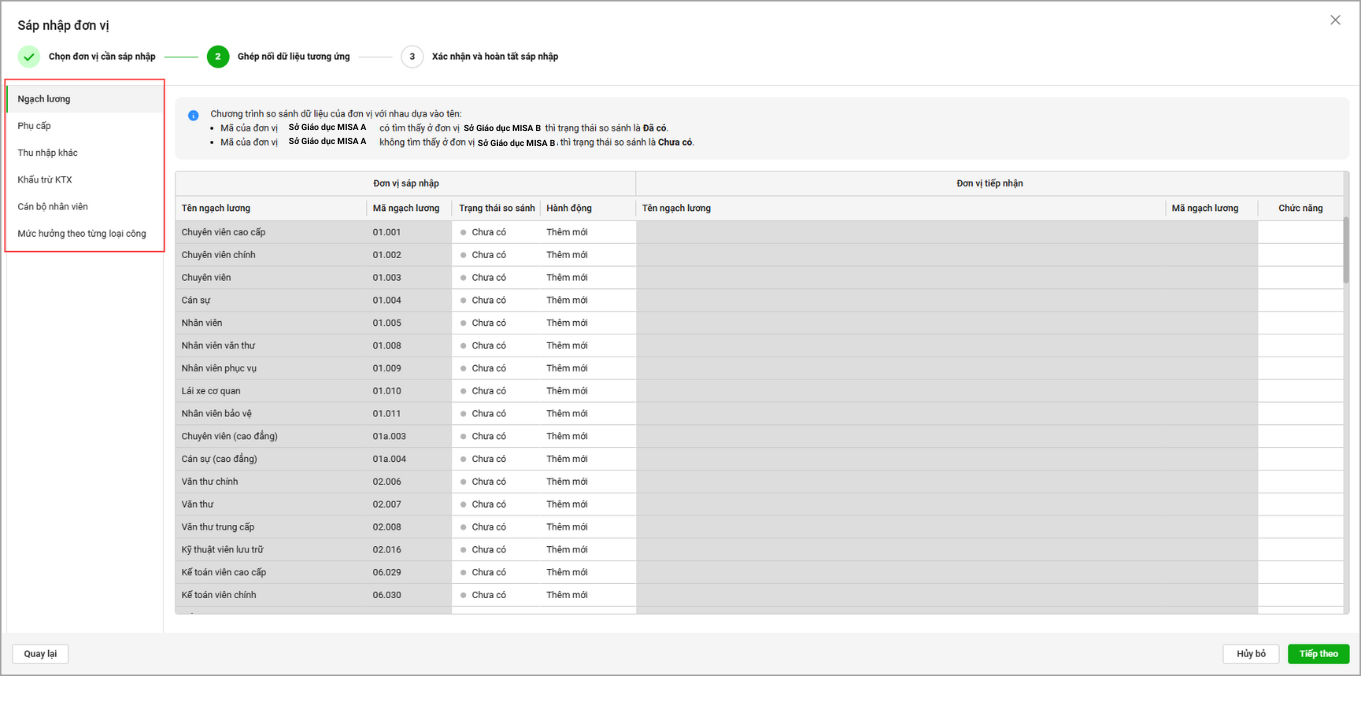The image size is (1361, 721).
Task: Click code cell 01.003
Action: [x=409, y=278]
